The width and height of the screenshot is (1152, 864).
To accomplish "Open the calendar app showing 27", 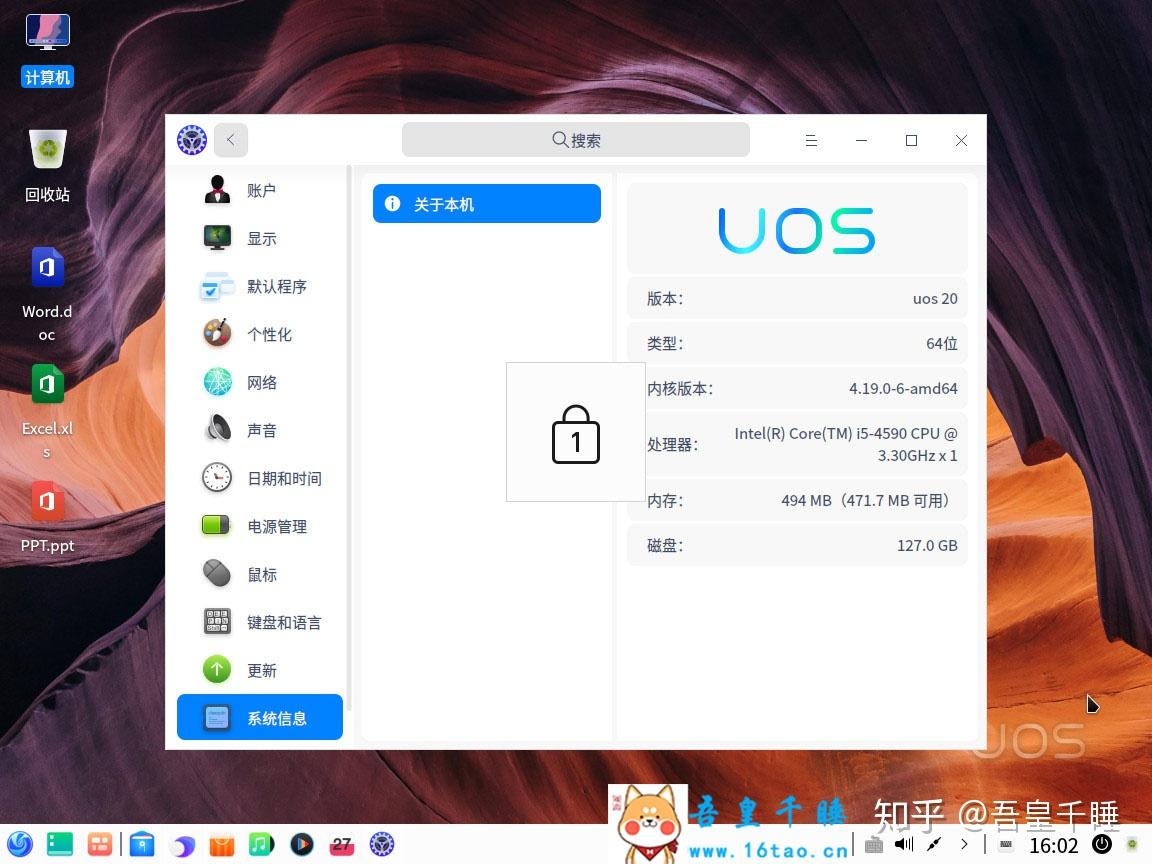I will [x=342, y=844].
